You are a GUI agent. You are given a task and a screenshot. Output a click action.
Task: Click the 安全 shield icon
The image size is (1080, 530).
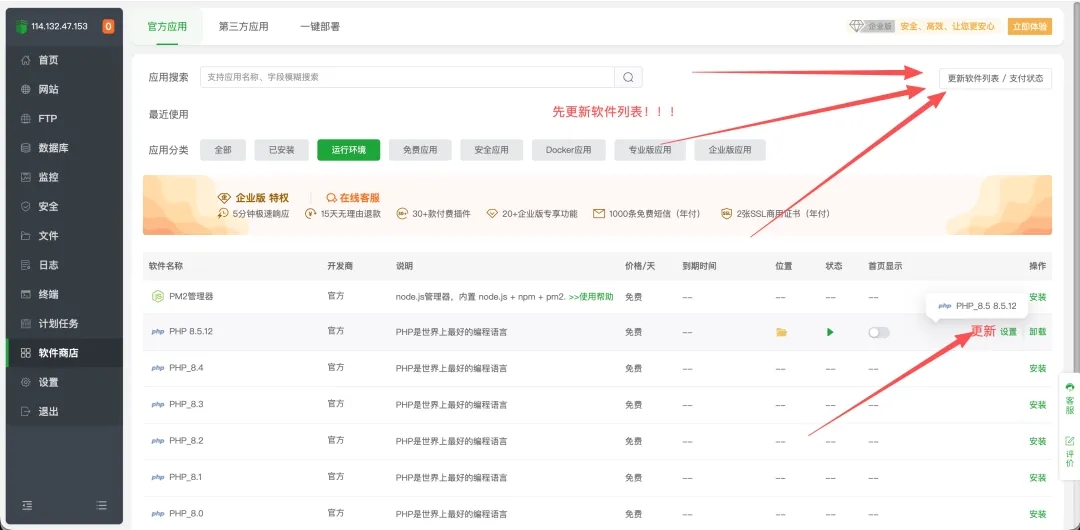coord(25,207)
